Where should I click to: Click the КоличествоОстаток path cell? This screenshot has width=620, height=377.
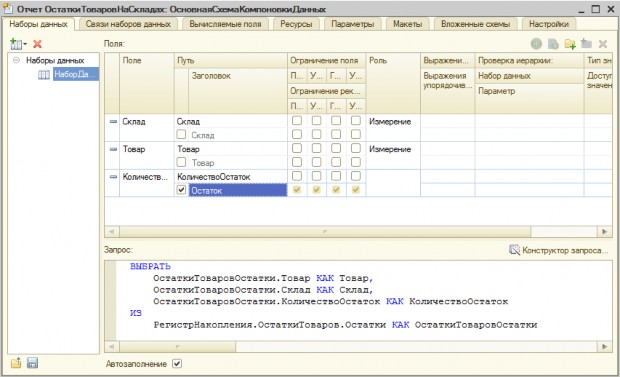[231, 177]
